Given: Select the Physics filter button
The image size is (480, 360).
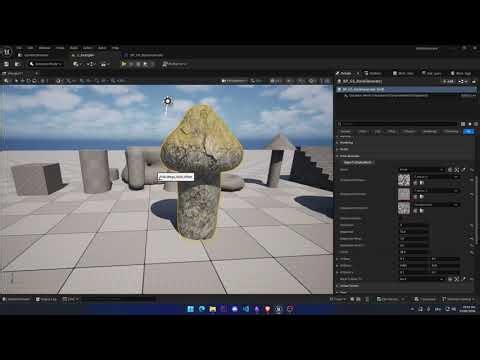Looking at the screenshot, I should coord(409,132).
